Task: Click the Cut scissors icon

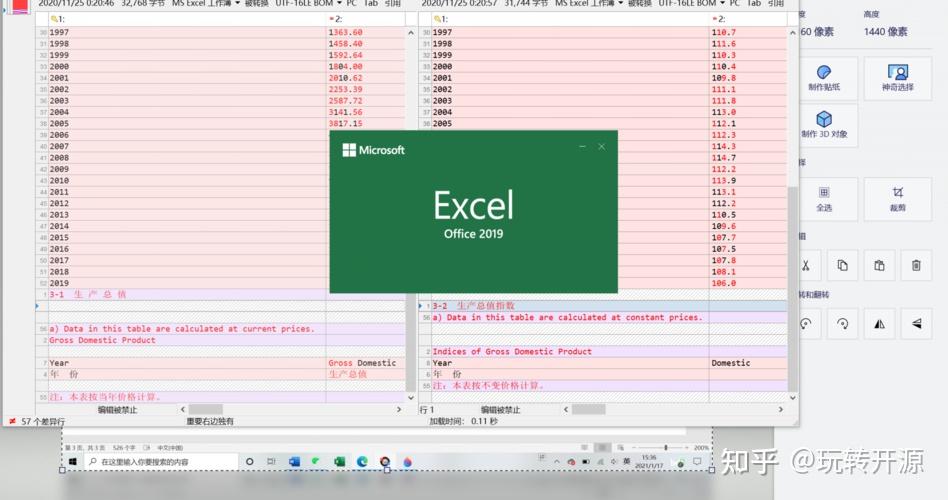Action: pos(806,265)
